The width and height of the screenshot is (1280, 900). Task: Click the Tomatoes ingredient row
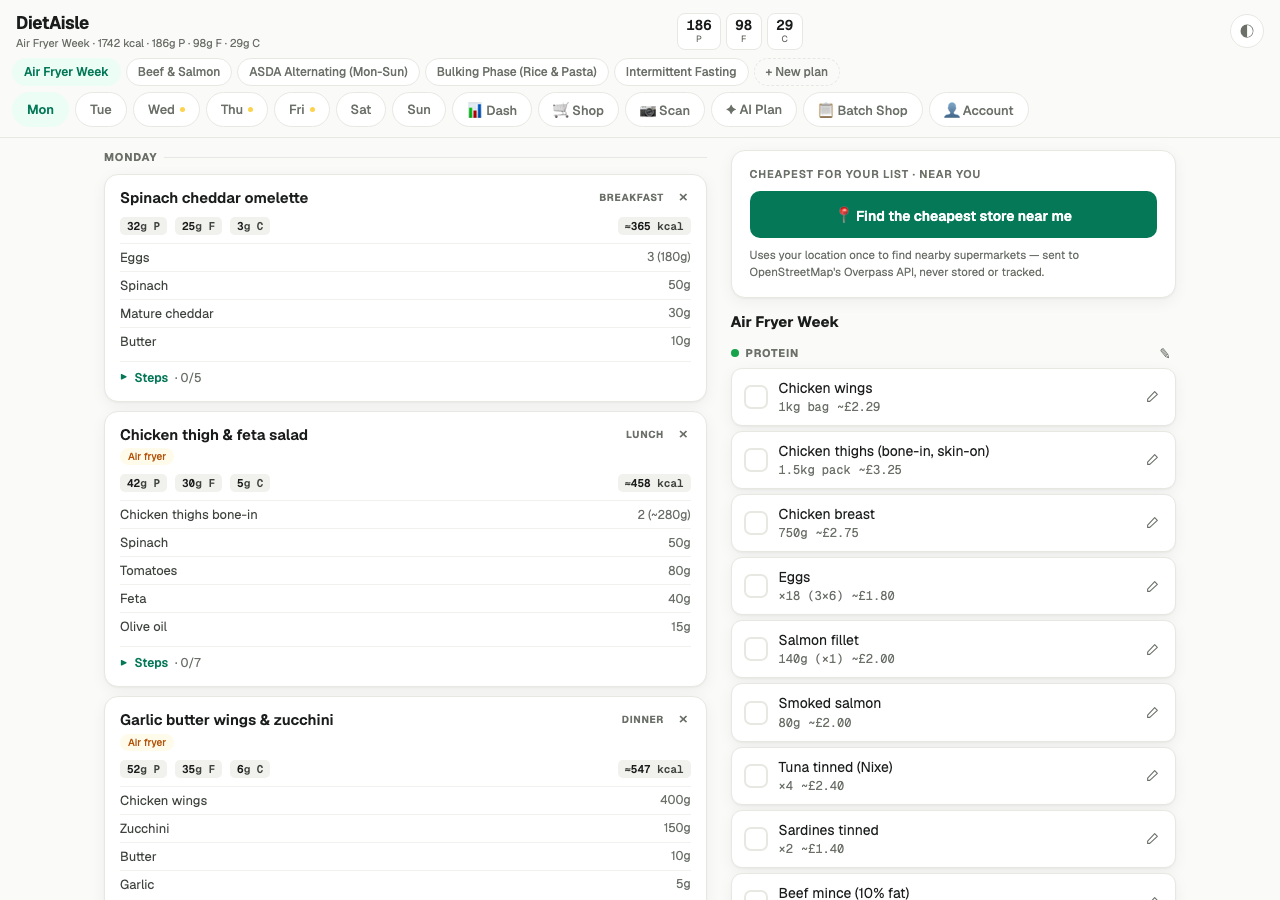(x=405, y=570)
